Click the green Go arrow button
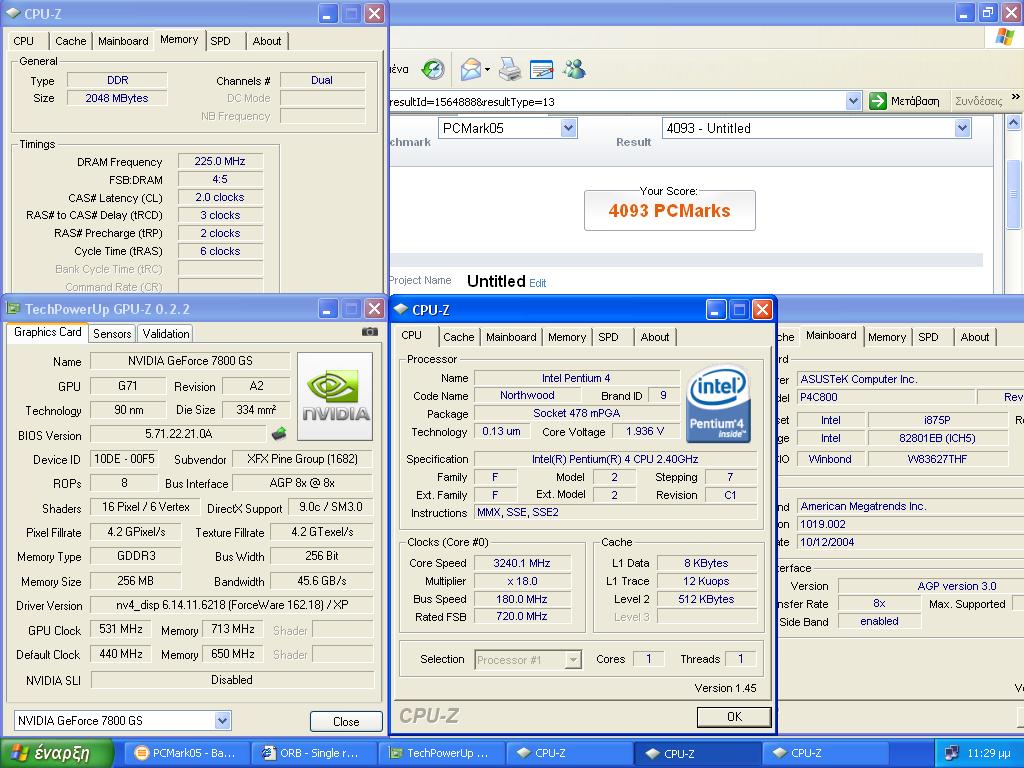 878,101
